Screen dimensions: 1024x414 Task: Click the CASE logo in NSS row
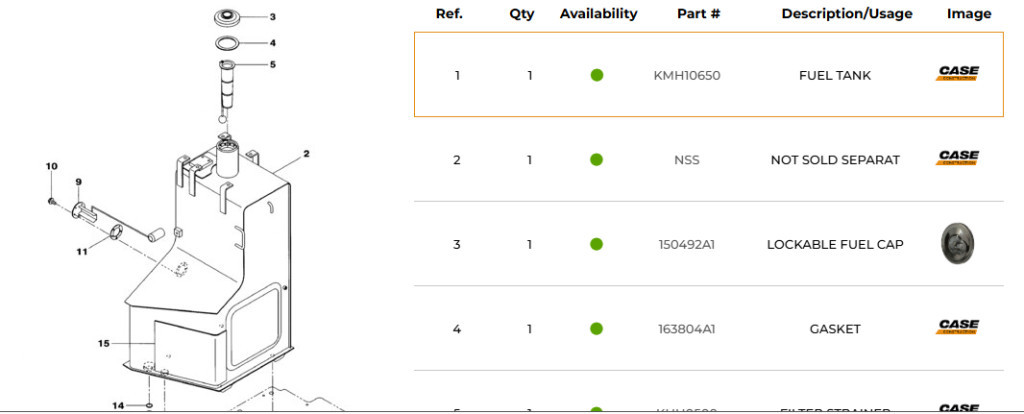coord(957,157)
